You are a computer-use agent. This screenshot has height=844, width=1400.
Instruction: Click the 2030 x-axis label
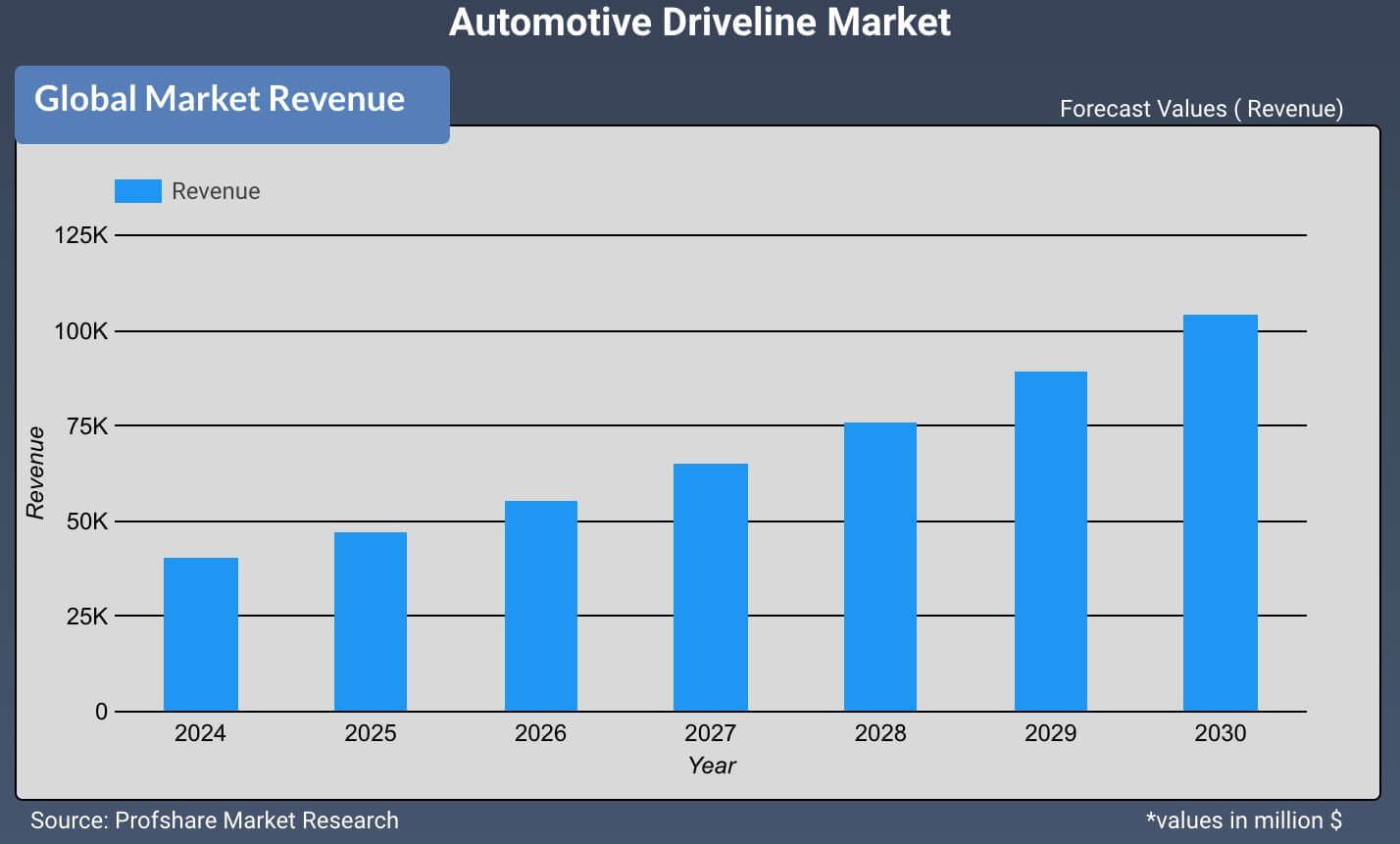click(x=1221, y=733)
